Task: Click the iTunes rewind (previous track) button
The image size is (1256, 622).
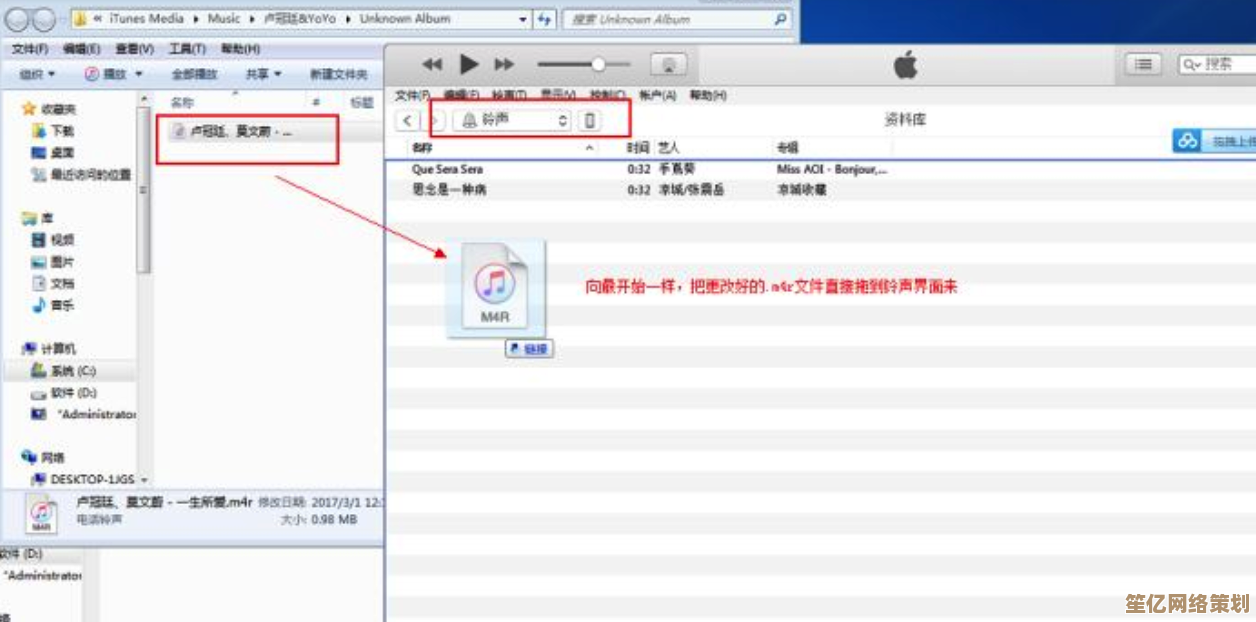Action: (x=432, y=65)
